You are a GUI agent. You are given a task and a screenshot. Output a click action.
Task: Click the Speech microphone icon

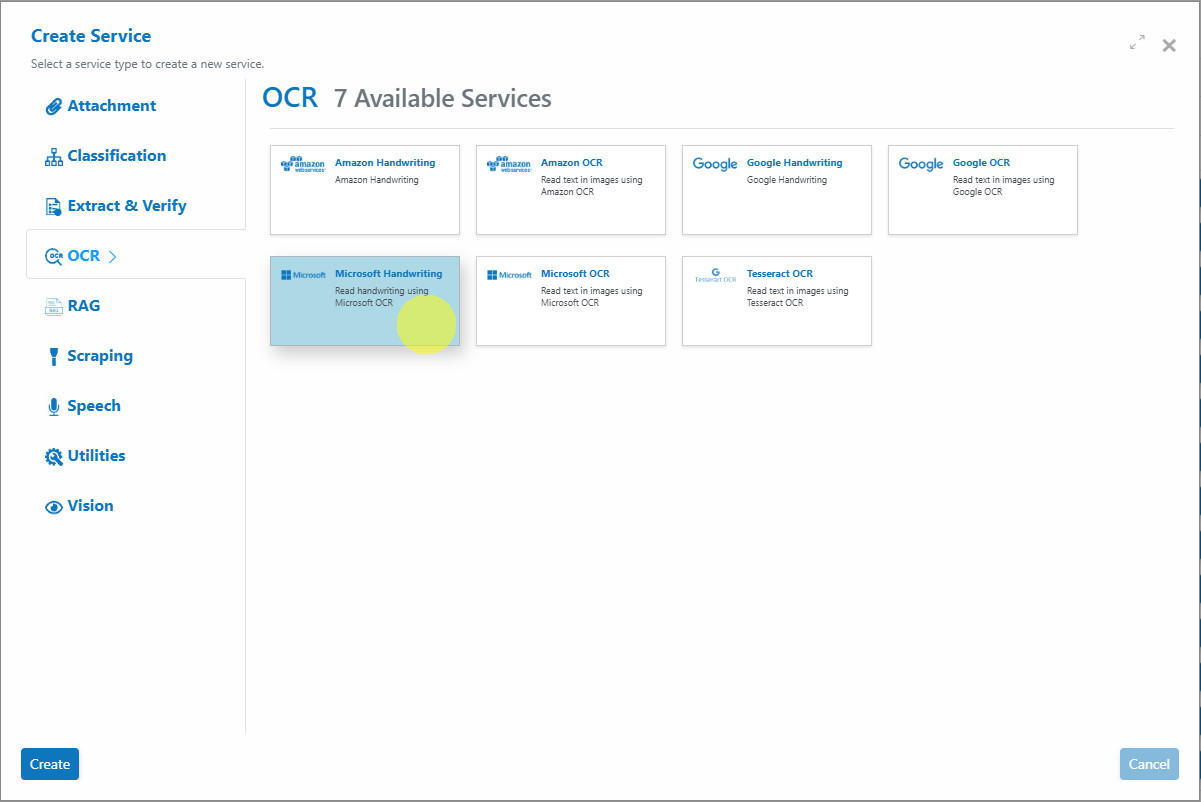click(x=54, y=407)
